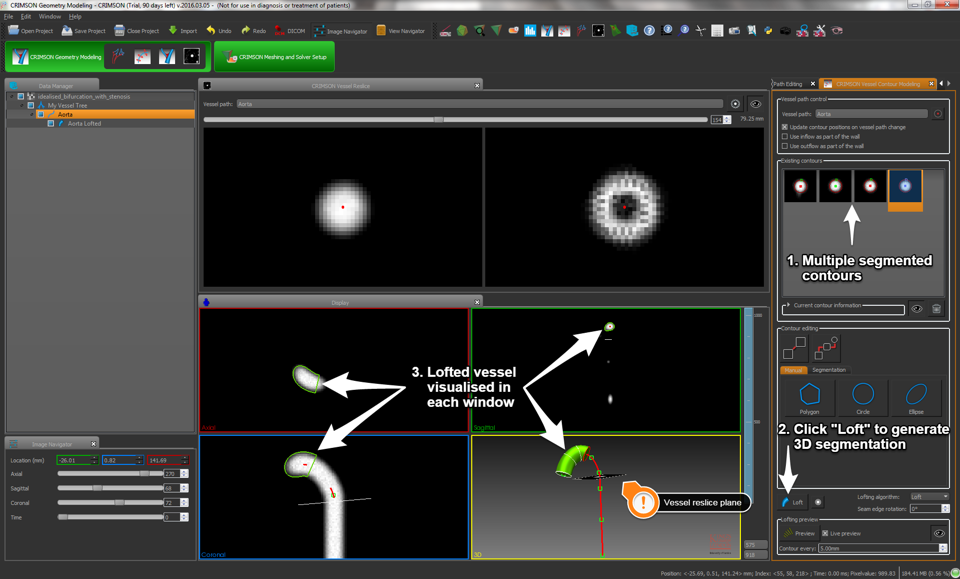The width and height of the screenshot is (960, 579).
Task: Select the Ellipse contour tool
Action: 916,396
